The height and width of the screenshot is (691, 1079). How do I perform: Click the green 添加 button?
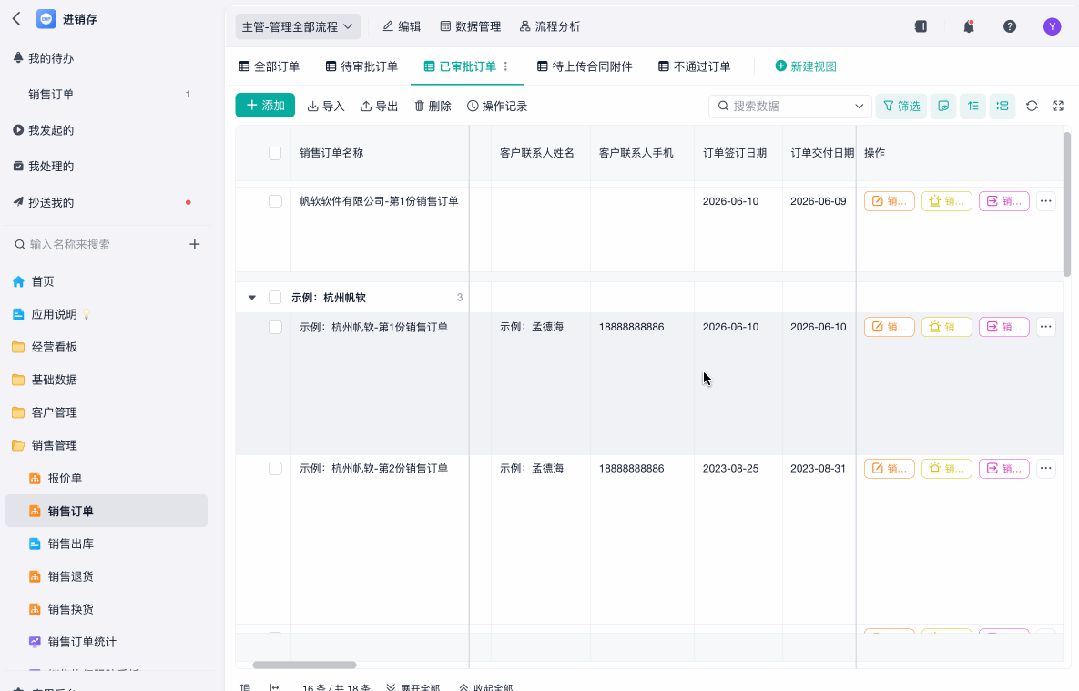pyautogui.click(x=265, y=105)
